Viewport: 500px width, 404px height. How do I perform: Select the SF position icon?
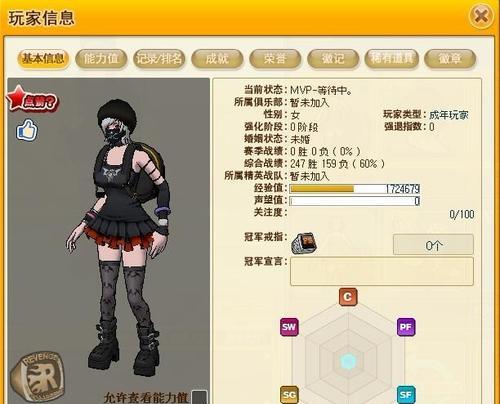pos(406,395)
